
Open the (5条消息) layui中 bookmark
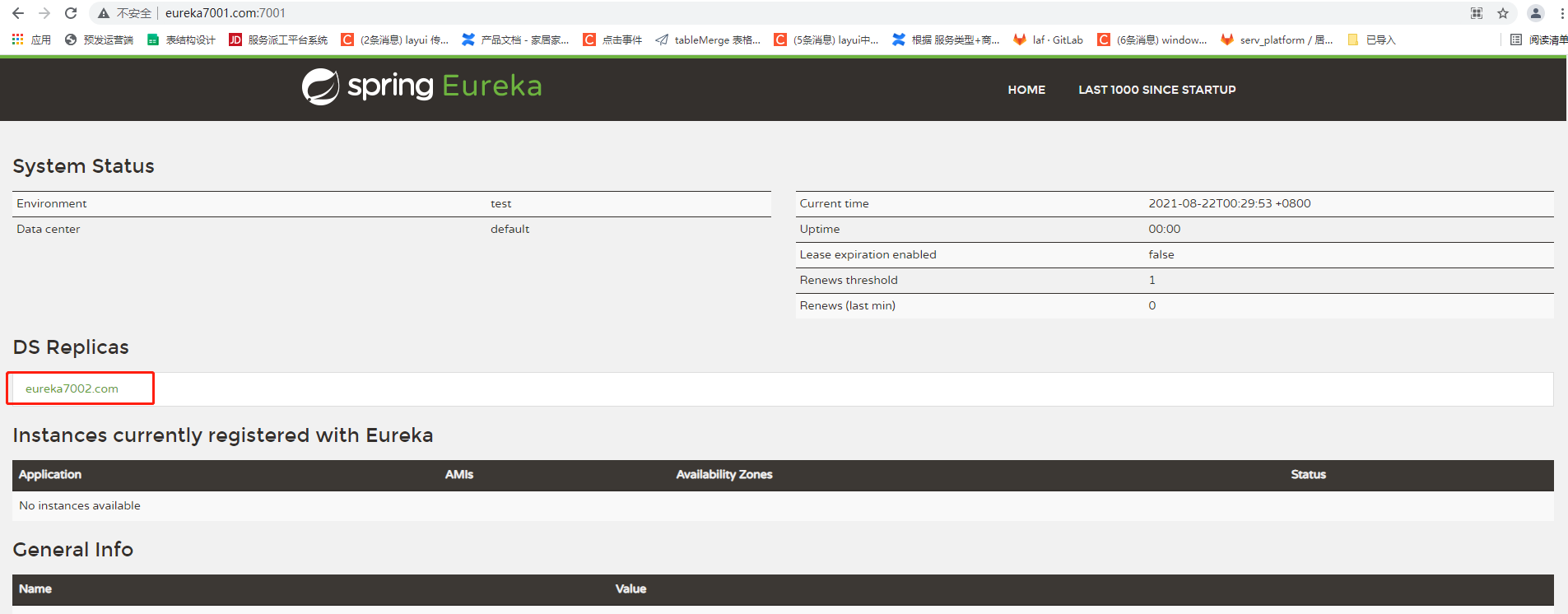(x=826, y=40)
